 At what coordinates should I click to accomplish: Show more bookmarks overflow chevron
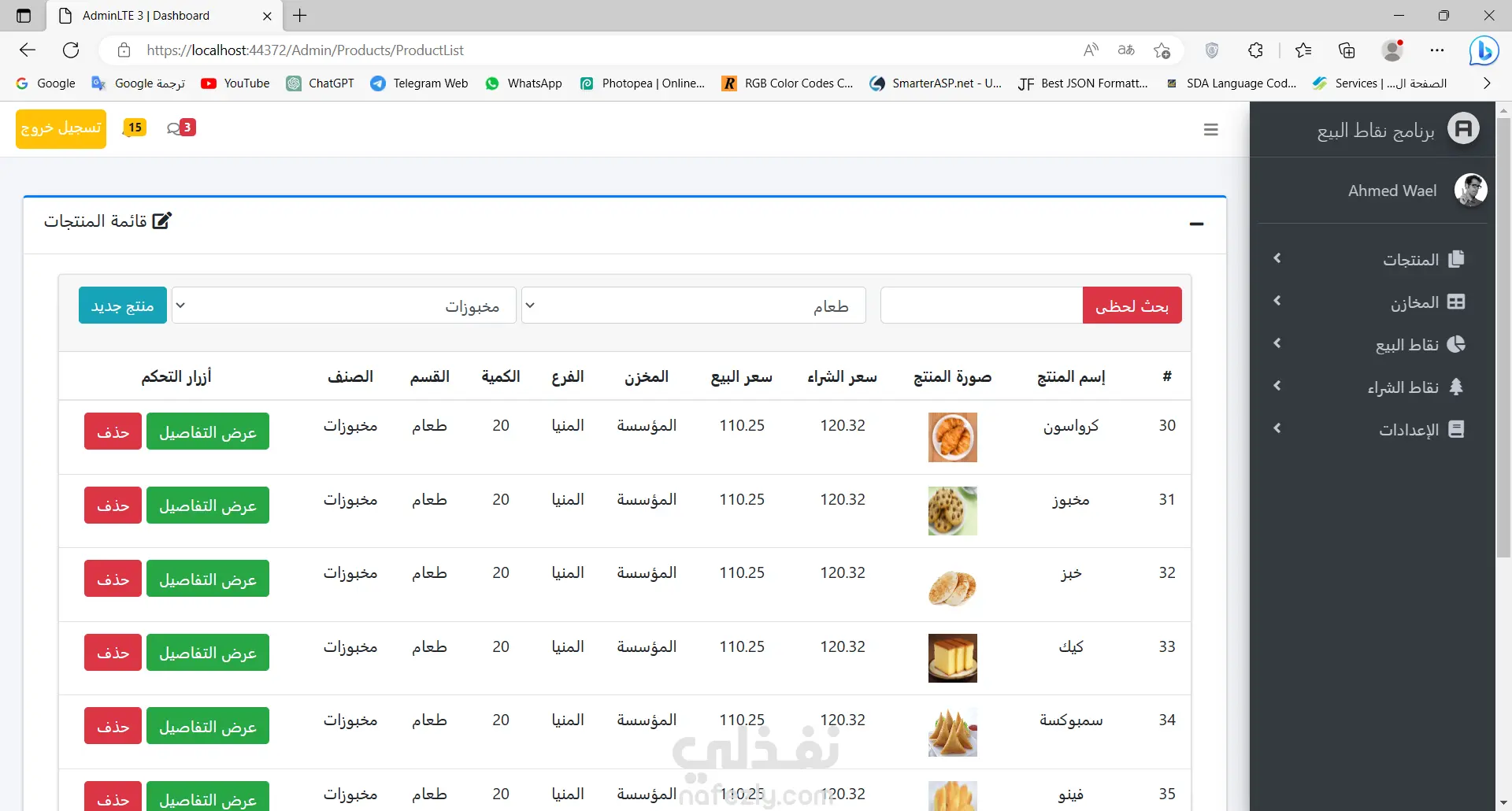tap(1486, 83)
